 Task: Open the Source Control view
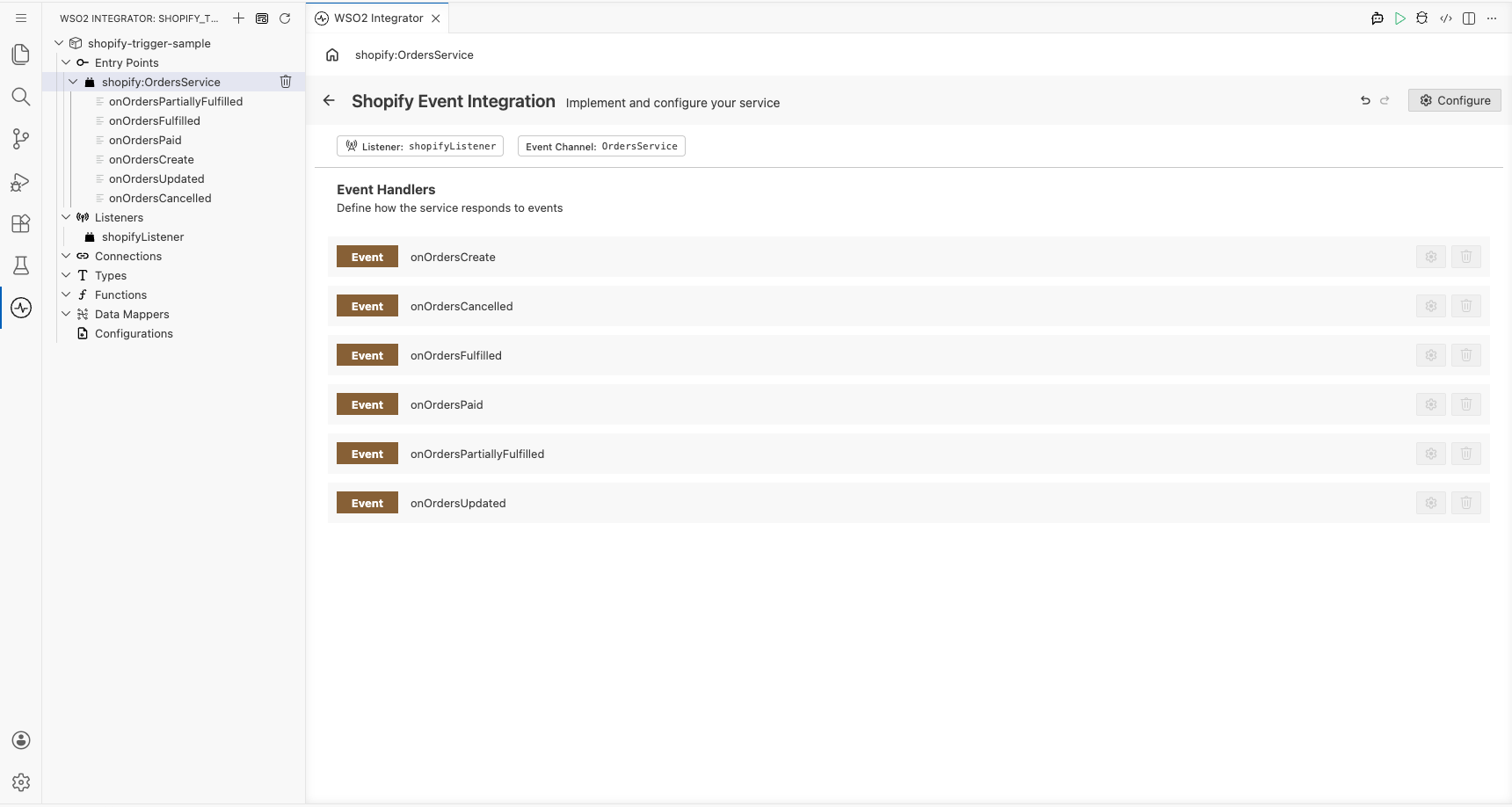click(x=21, y=139)
